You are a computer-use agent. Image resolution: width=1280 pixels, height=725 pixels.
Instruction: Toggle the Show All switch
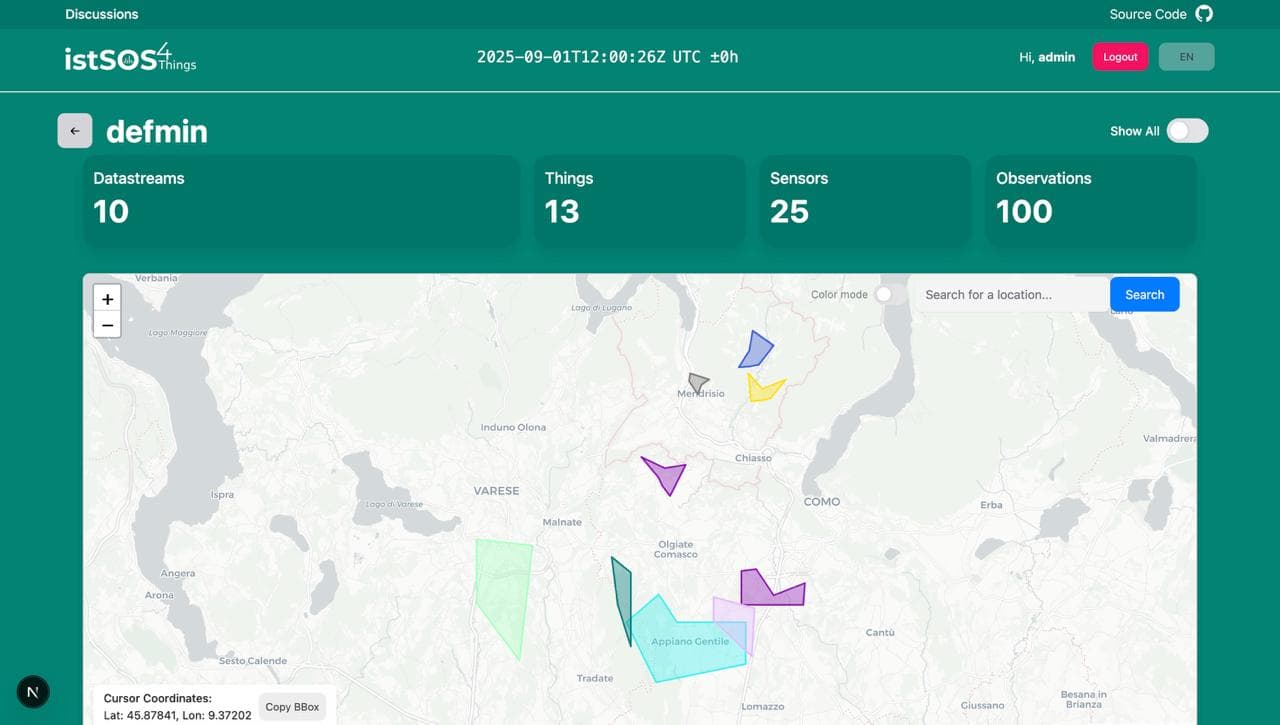click(1187, 131)
